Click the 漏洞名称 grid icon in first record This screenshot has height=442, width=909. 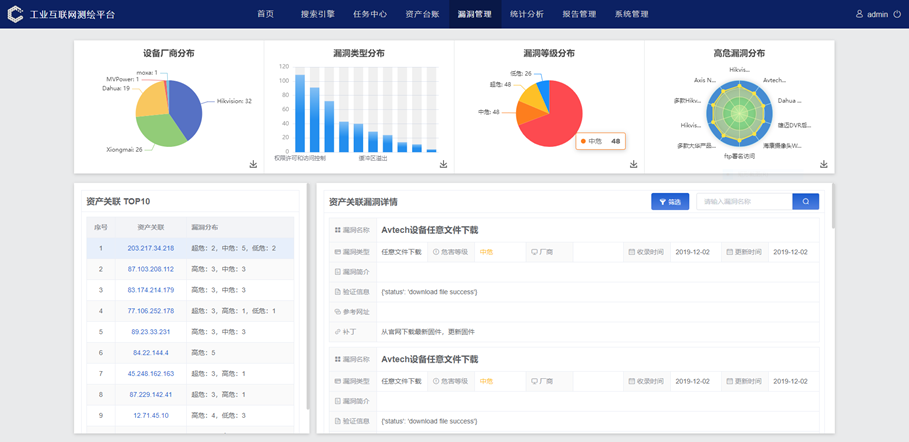[337, 230]
